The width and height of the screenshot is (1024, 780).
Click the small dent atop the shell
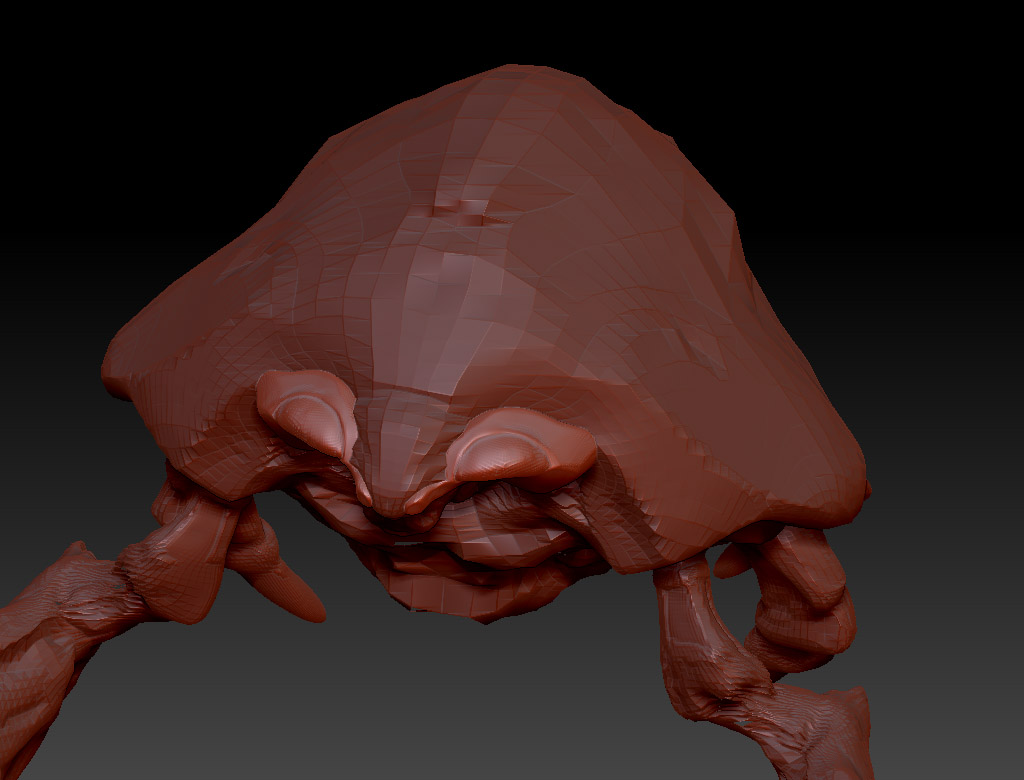[x=462, y=210]
